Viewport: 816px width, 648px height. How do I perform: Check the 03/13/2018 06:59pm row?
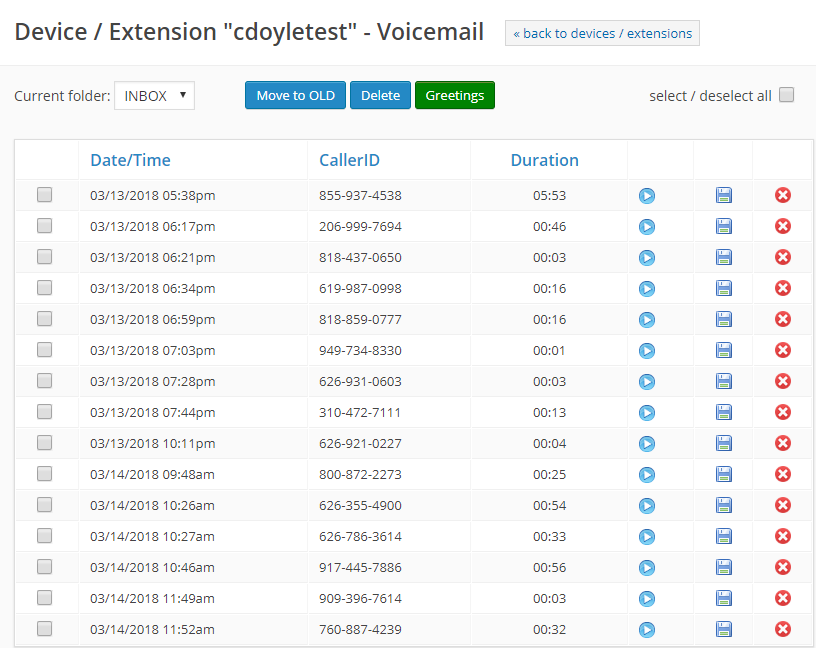(44, 319)
